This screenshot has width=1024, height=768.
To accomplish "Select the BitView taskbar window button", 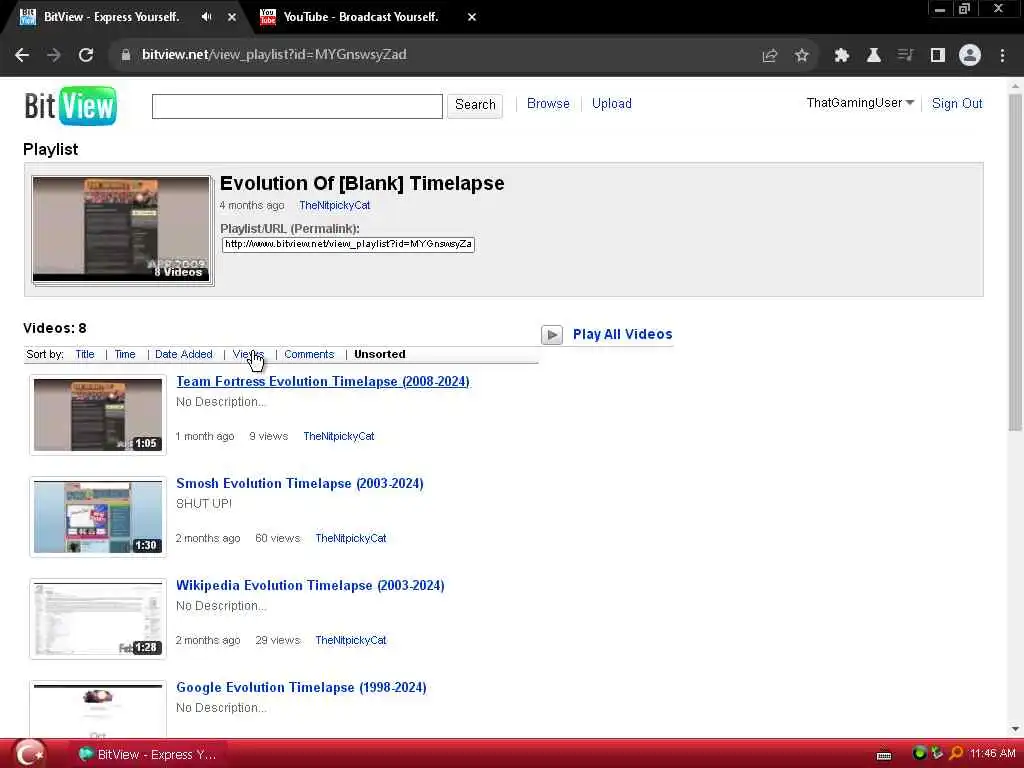I will click(148, 754).
